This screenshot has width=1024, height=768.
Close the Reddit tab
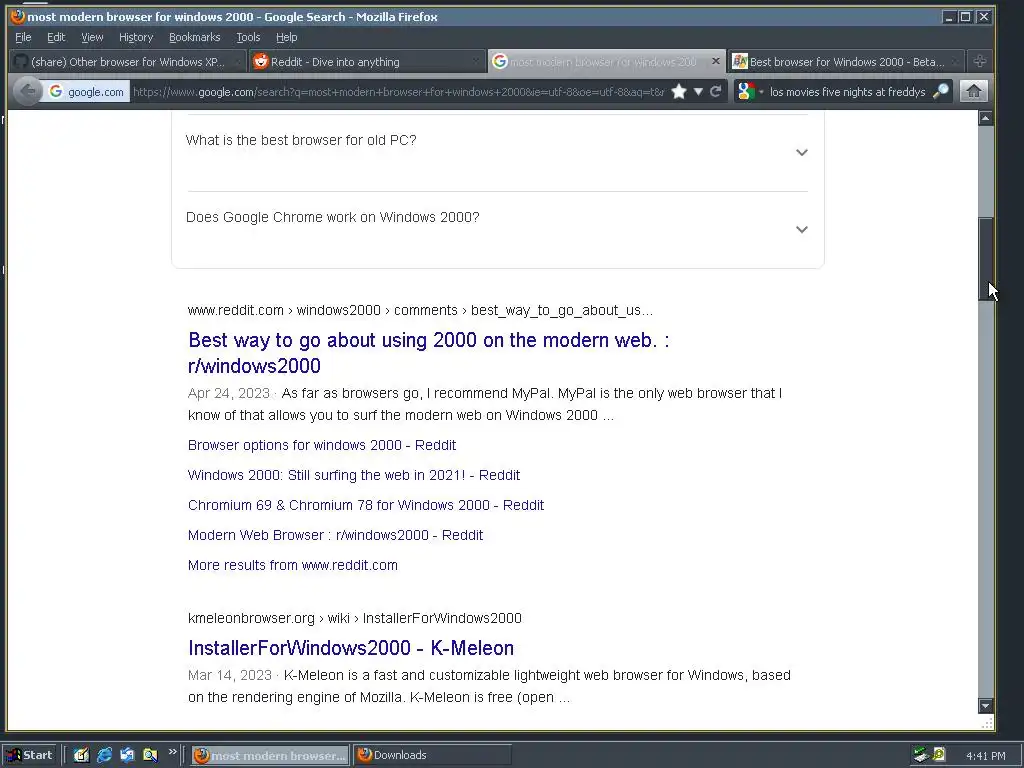click(476, 61)
